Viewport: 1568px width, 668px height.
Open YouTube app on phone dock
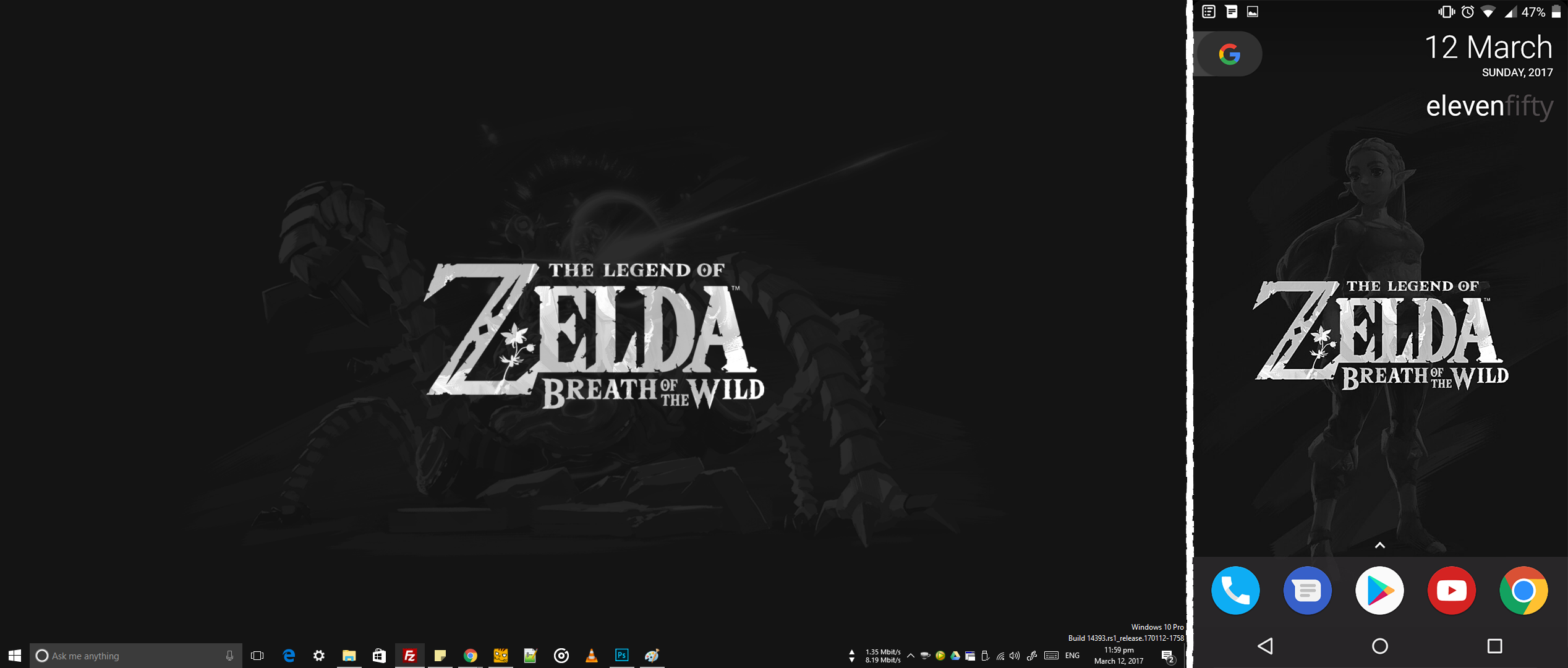1451,591
